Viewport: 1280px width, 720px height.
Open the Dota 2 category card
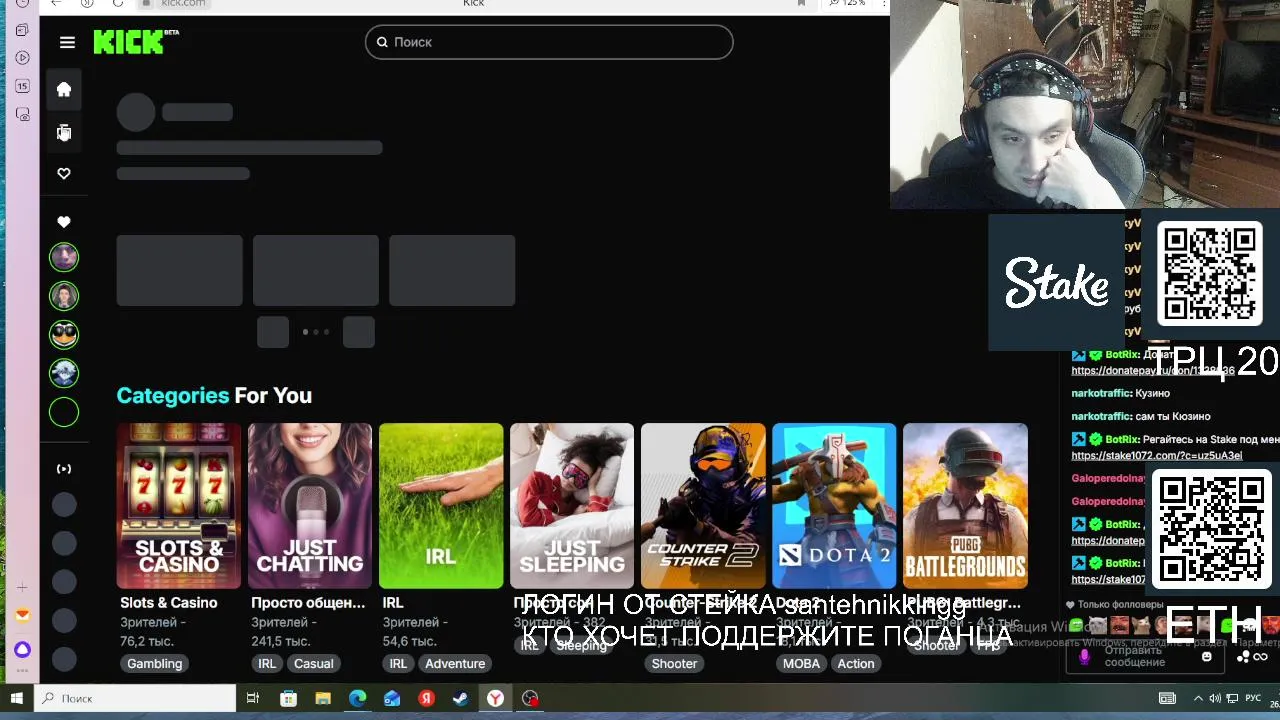click(834, 506)
